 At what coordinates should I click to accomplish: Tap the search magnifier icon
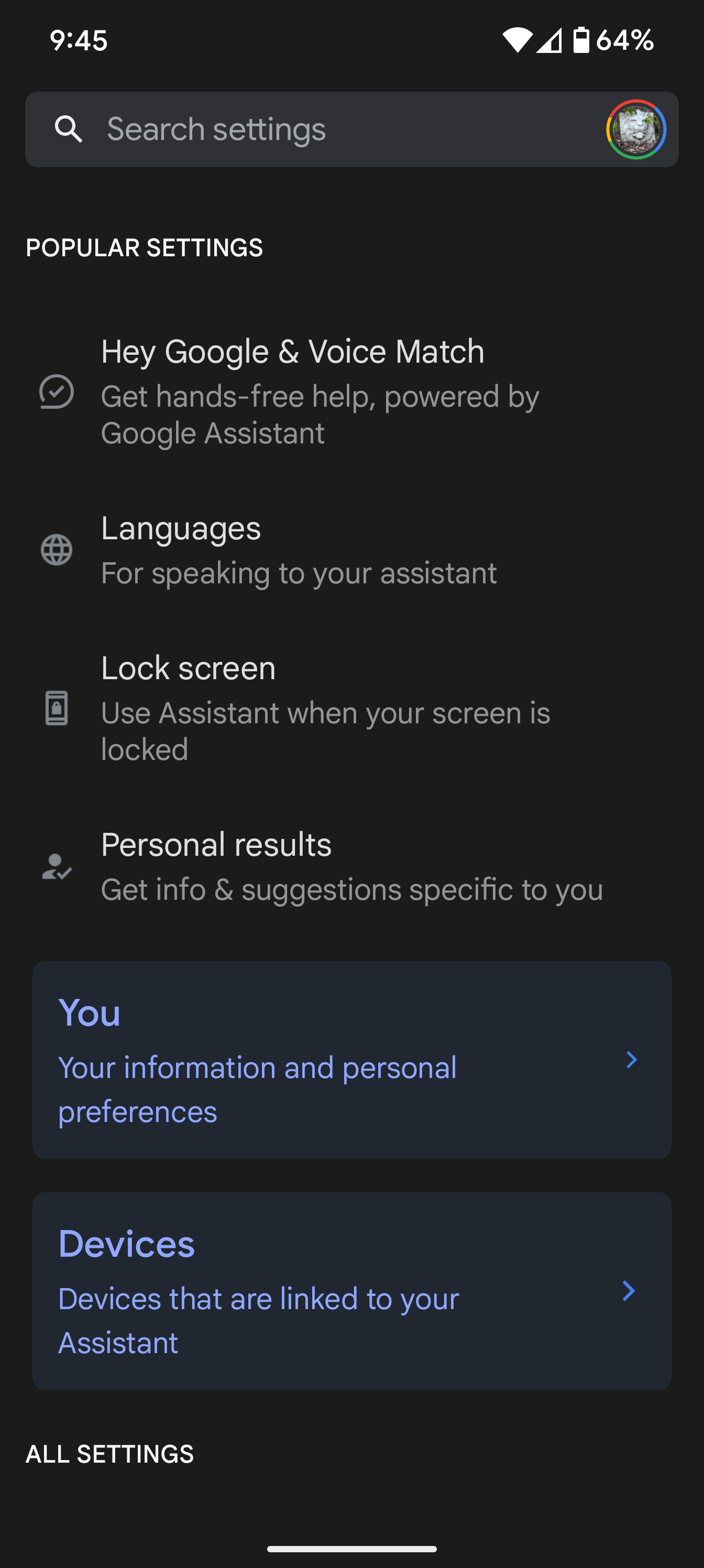68,129
